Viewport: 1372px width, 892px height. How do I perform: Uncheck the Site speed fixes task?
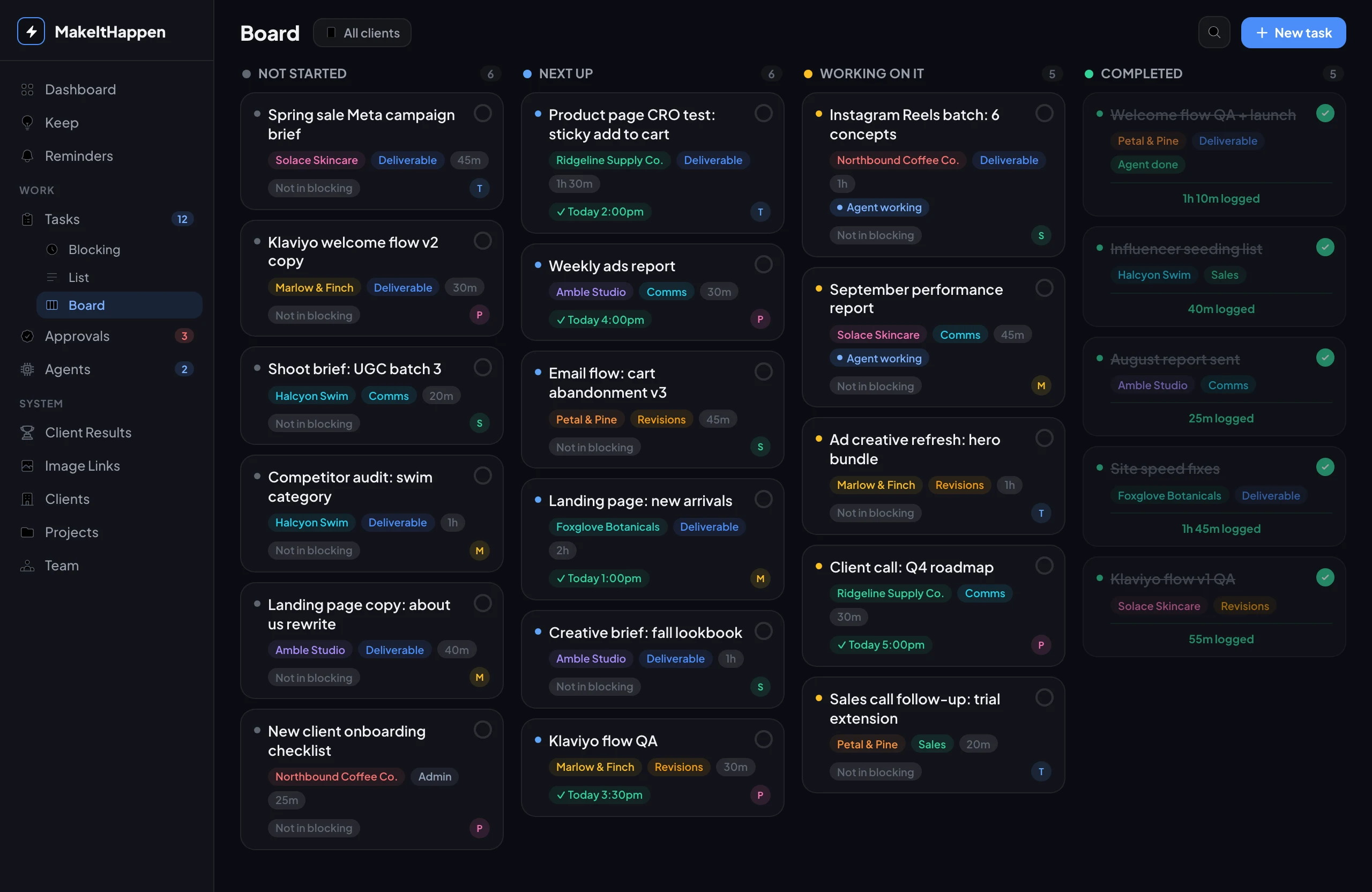pos(1325,467)
